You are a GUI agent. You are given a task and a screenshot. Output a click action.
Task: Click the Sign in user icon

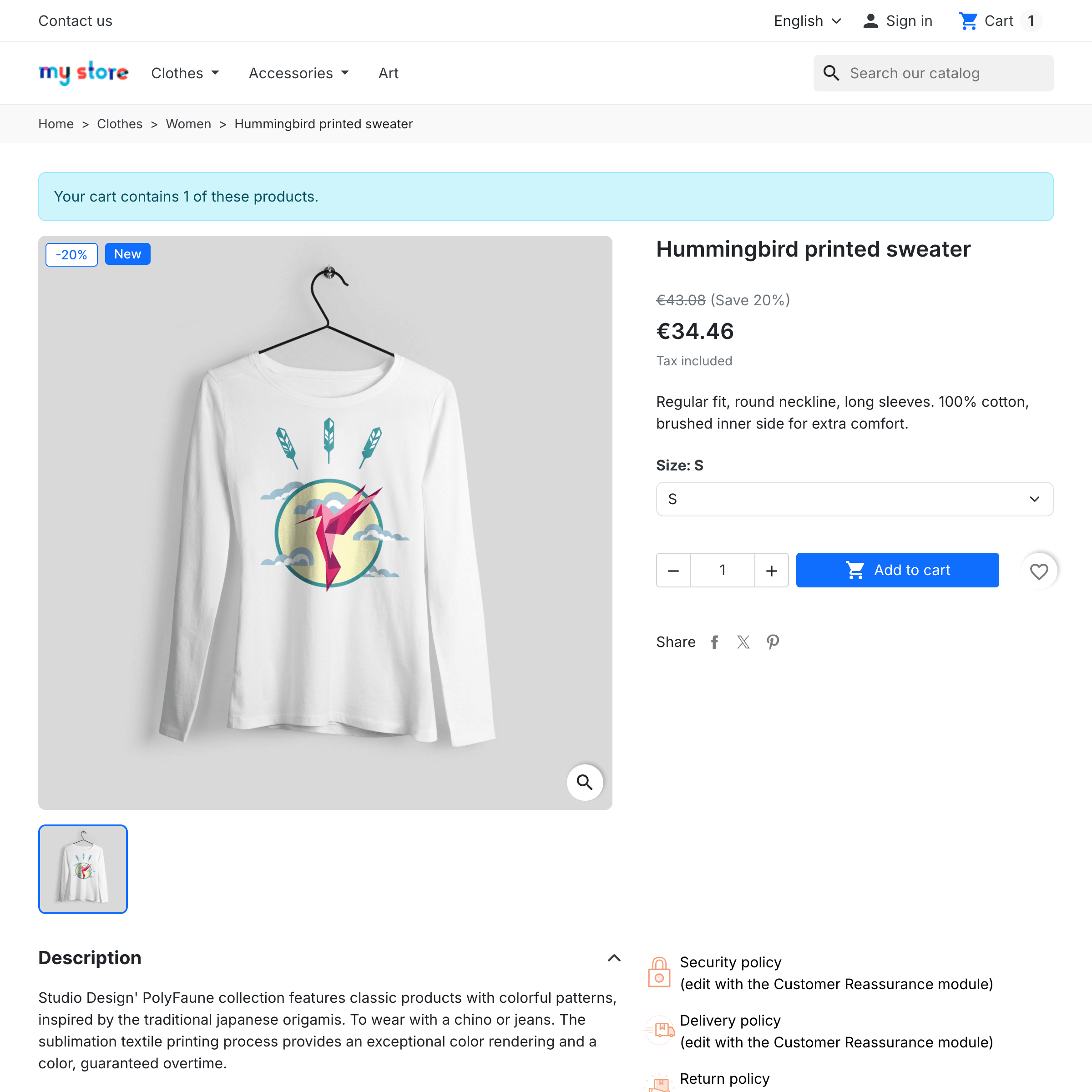click(870, 21)
